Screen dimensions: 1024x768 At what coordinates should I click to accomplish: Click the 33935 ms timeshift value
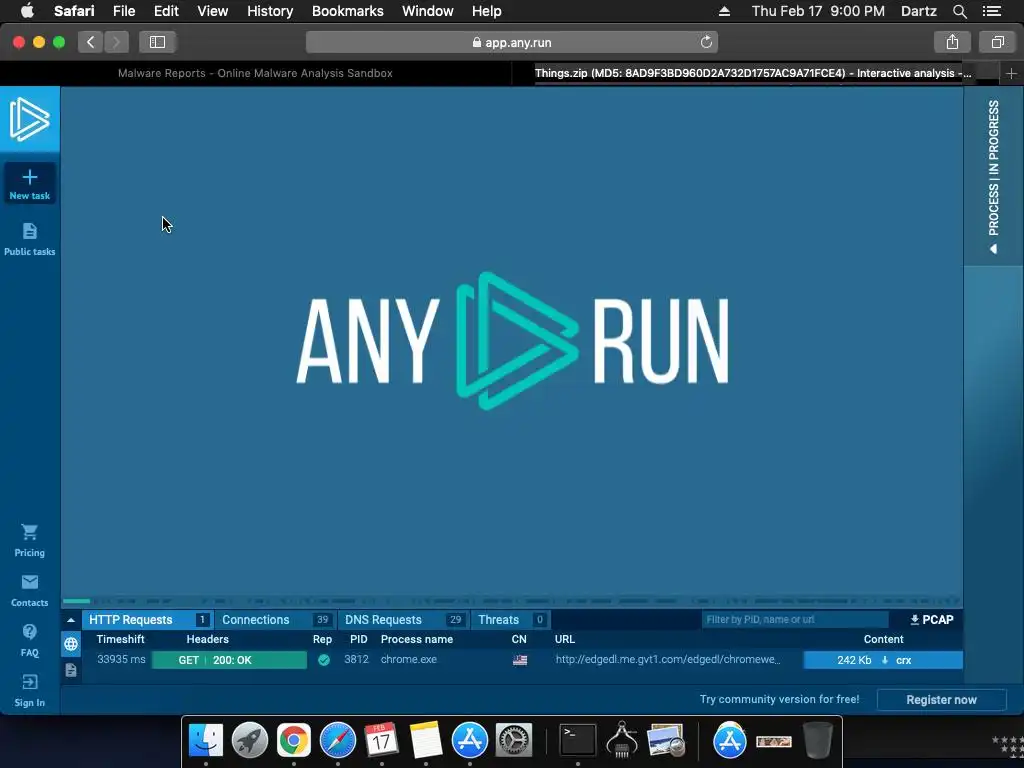tap(121, 660)
